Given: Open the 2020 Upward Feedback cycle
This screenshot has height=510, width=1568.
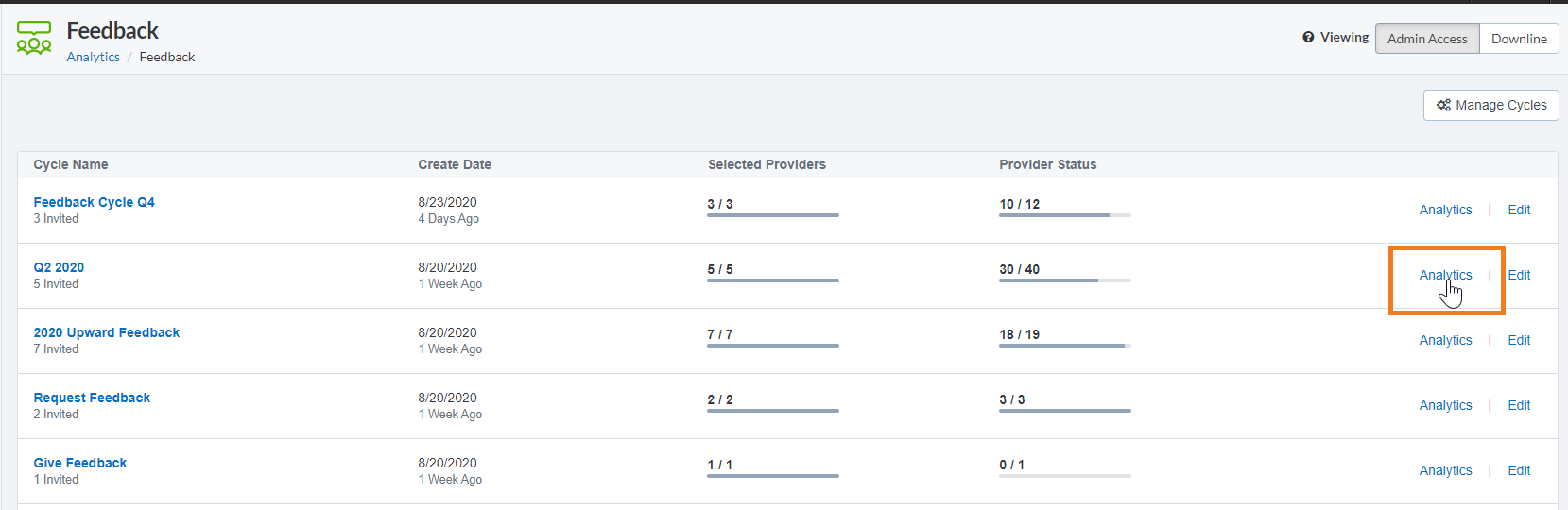Looking at the screenshot, I should (107, 332).
